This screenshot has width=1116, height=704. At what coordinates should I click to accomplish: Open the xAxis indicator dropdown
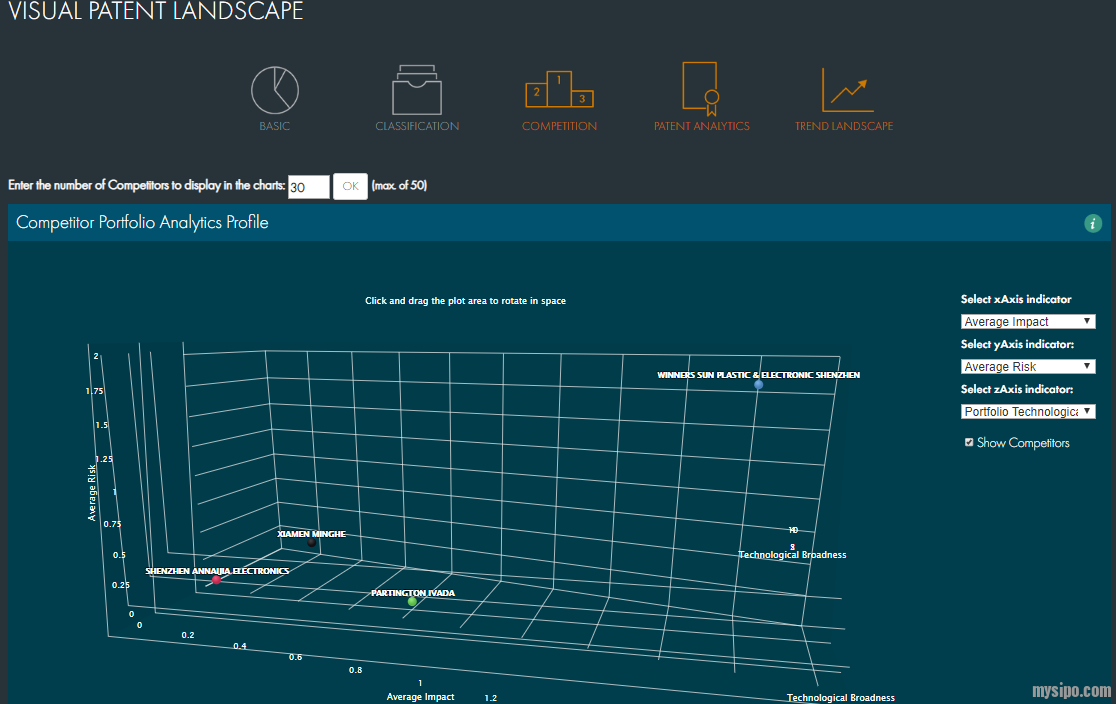[x=1028, y=322]
